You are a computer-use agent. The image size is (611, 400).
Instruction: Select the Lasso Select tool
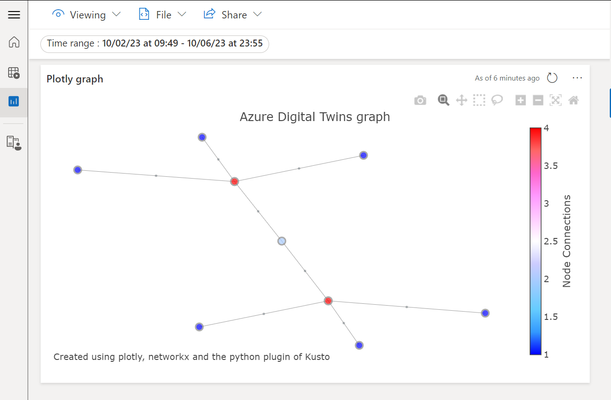[497, 100]
